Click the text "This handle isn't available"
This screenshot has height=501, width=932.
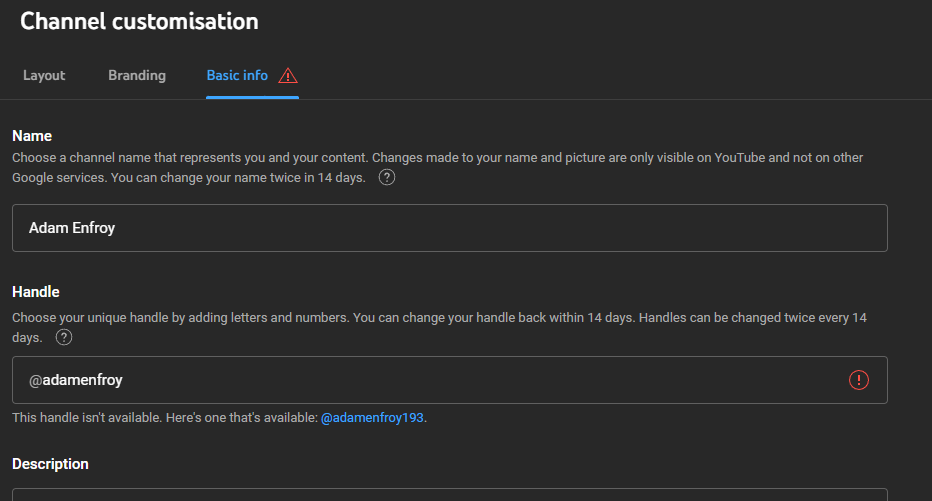87,418
